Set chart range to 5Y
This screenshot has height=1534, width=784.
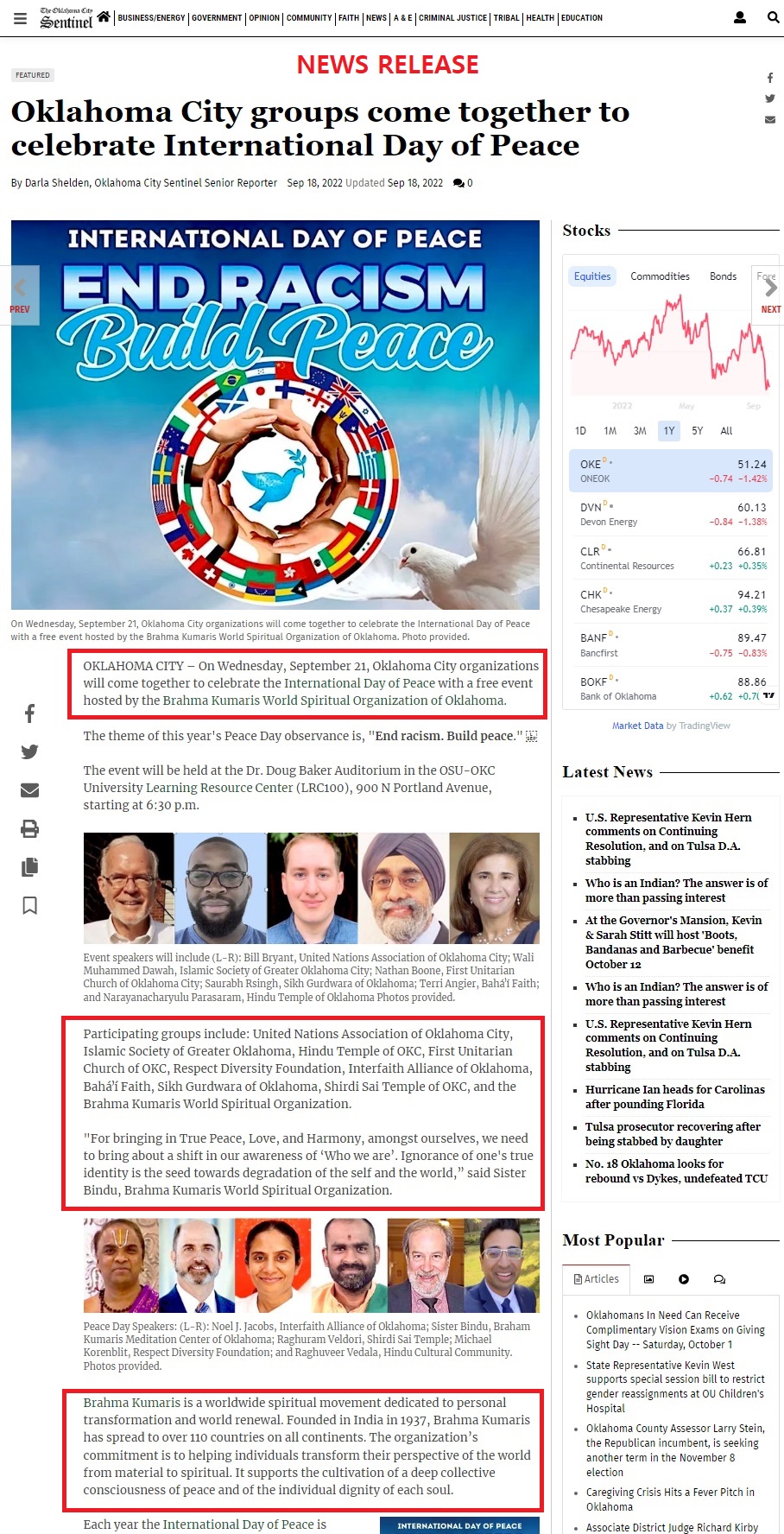(x=698, y=431)
